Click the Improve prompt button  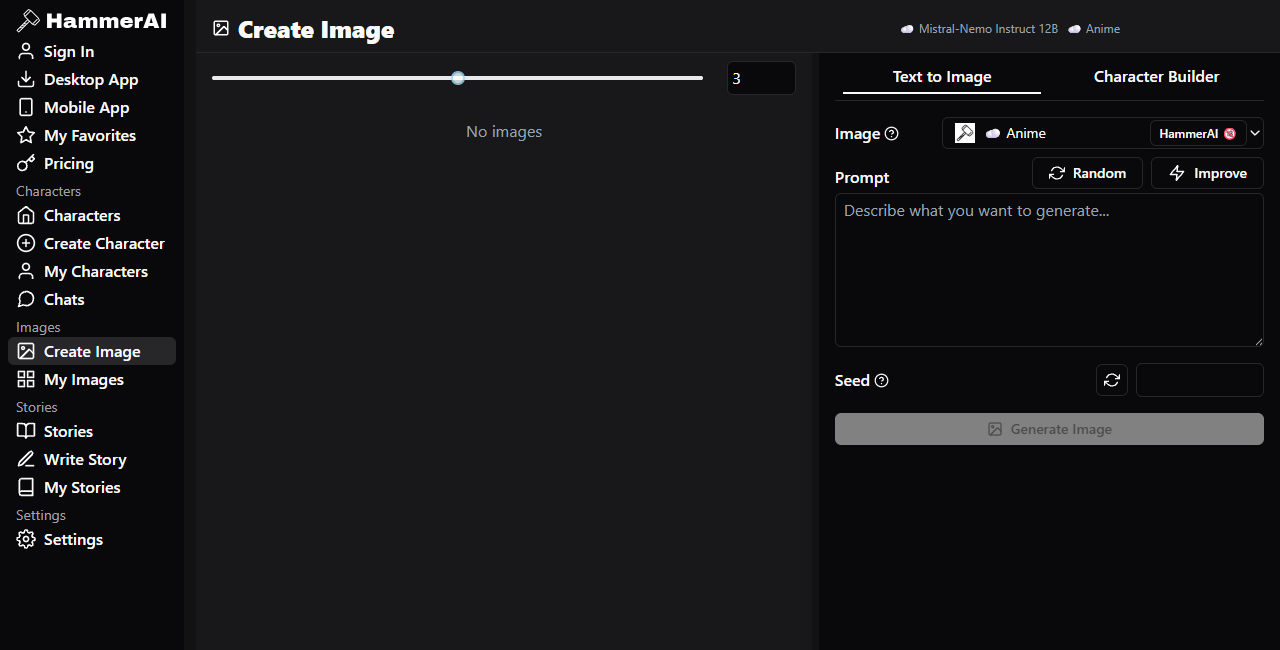1207,173
